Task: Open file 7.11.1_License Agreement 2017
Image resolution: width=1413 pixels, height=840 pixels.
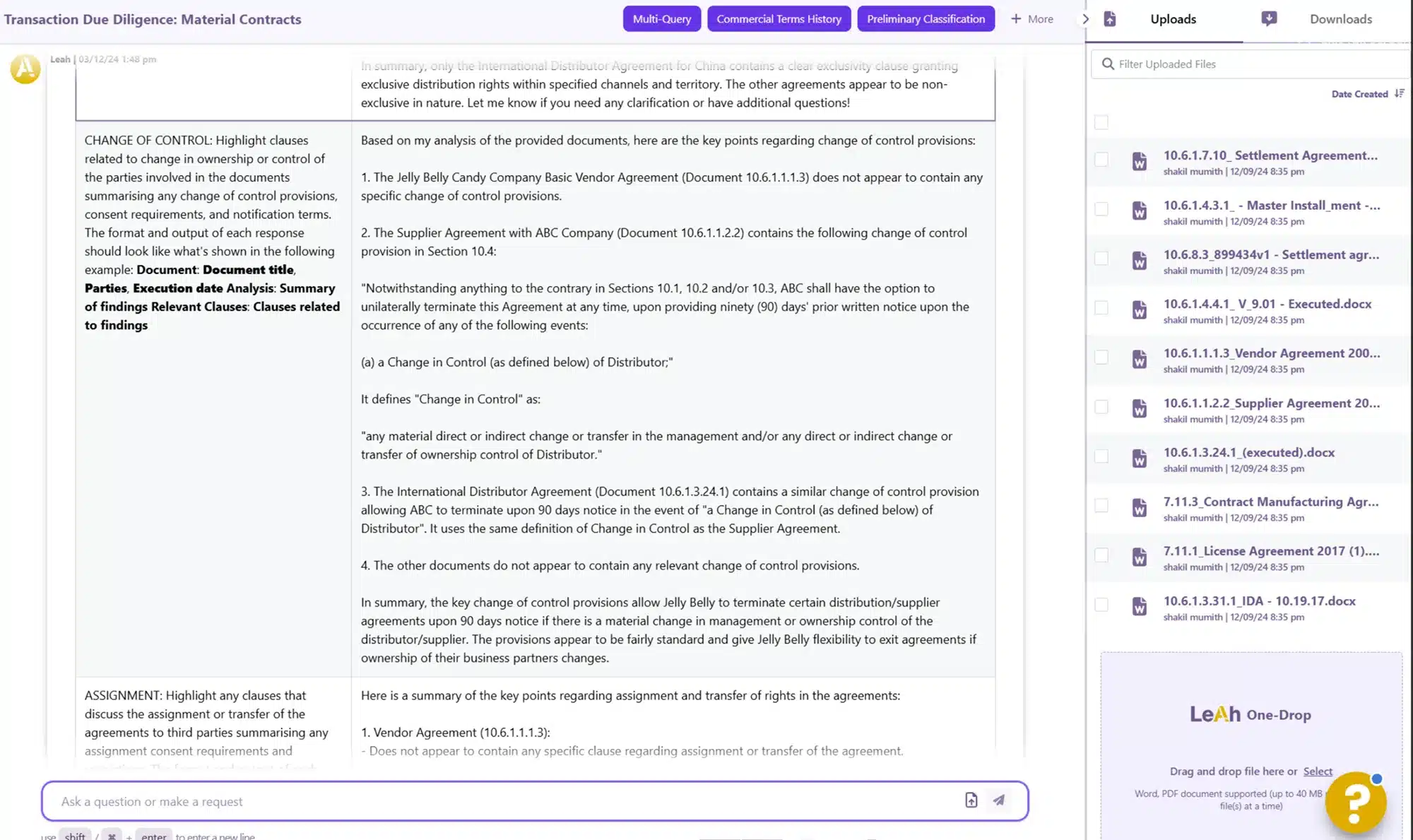Action: [x=1271, y=551]
